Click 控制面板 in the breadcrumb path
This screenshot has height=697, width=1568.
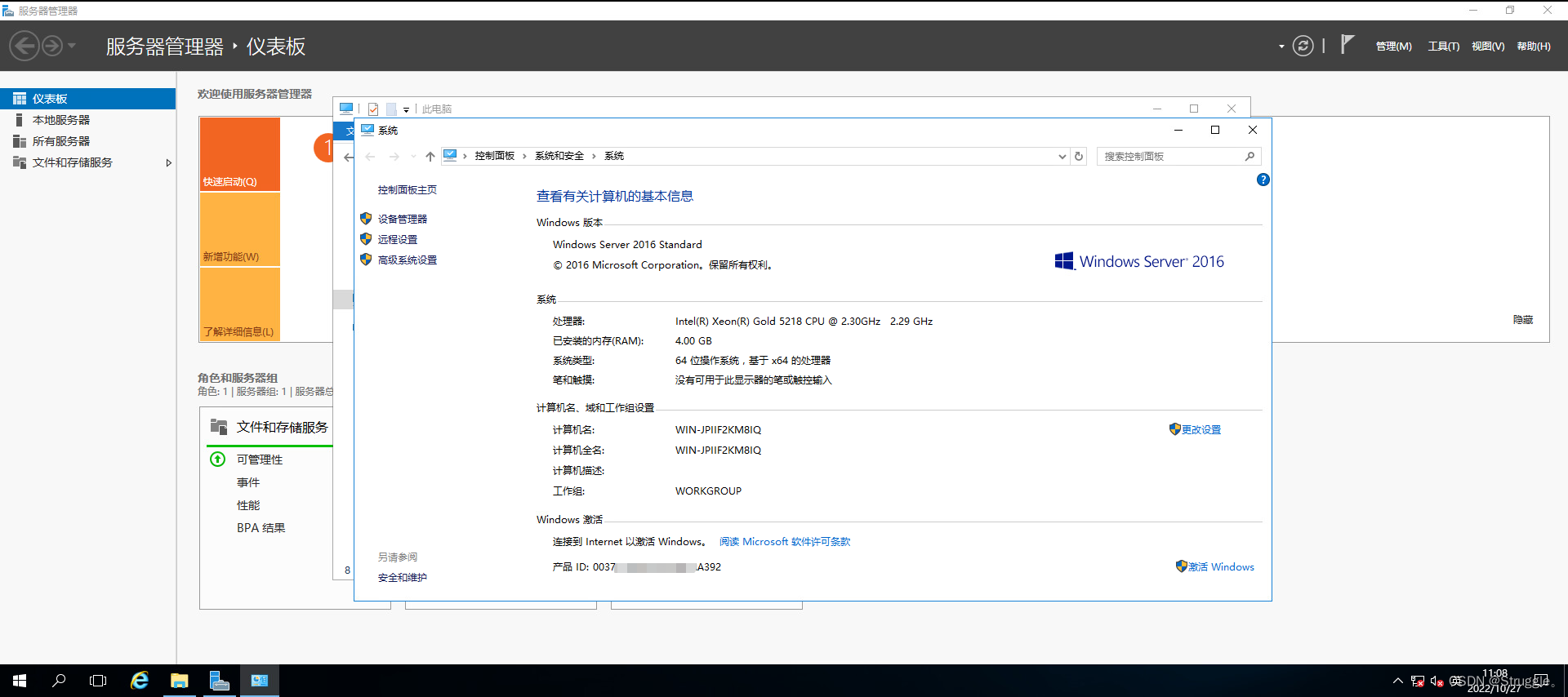(494, 156)
